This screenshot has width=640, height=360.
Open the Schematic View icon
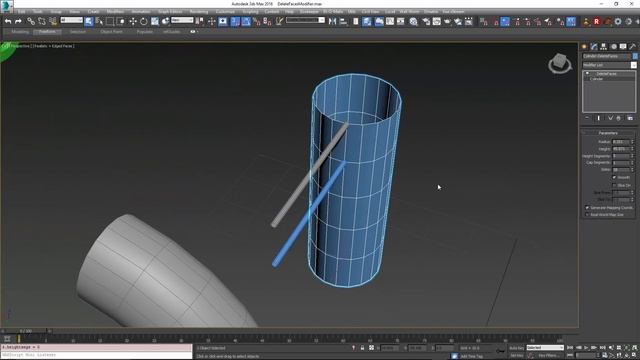pos(400,21)
